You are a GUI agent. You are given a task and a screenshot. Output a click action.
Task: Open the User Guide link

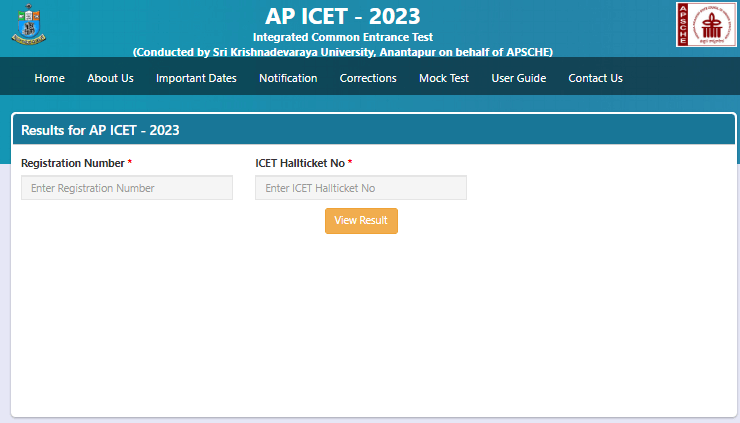tap(519, 78)
